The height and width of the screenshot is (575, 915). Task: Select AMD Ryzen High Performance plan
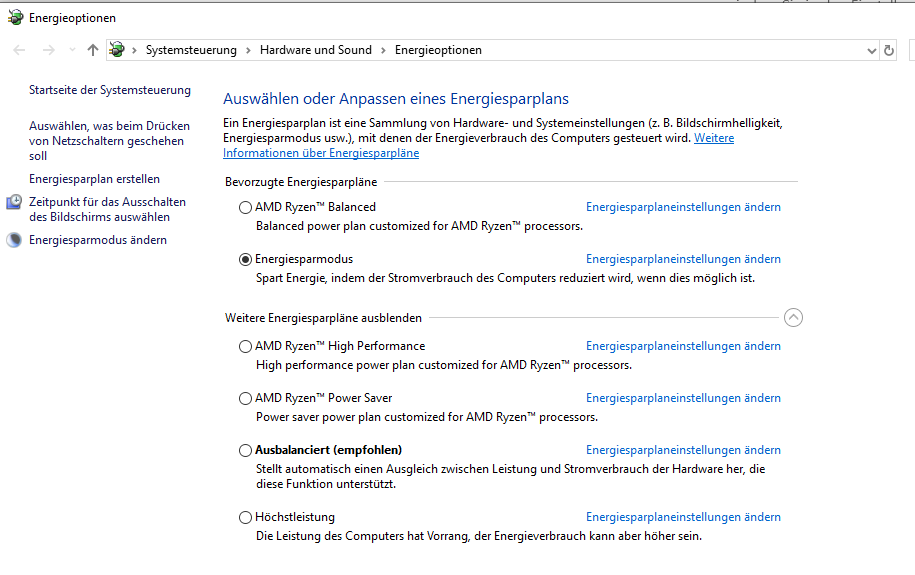[x=245, y=346]
